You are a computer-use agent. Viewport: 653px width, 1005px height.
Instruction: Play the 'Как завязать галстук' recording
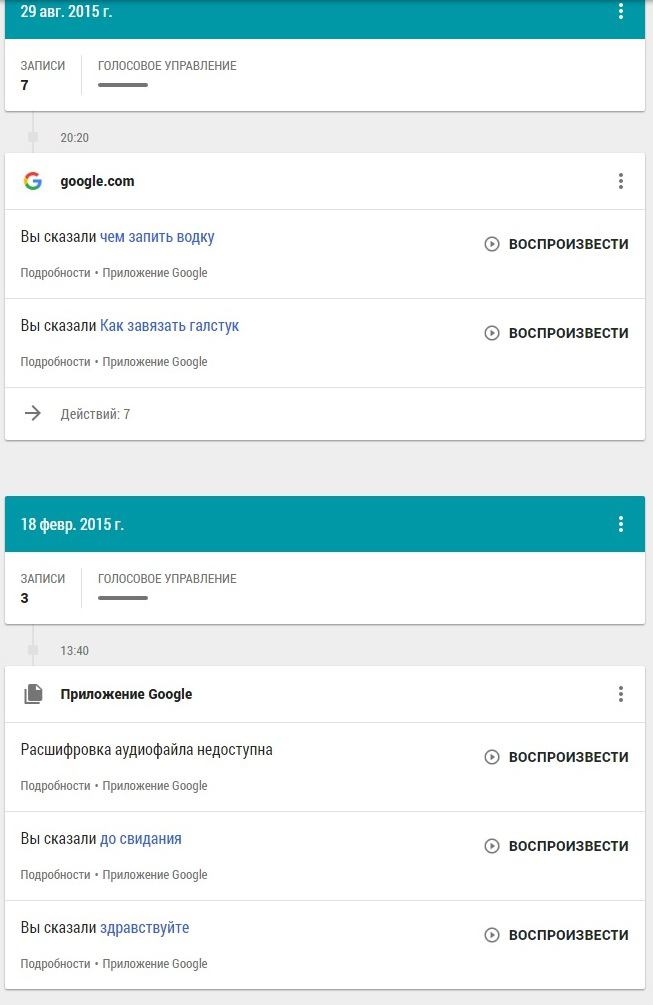pyautogui.click(x=557, y=333)
